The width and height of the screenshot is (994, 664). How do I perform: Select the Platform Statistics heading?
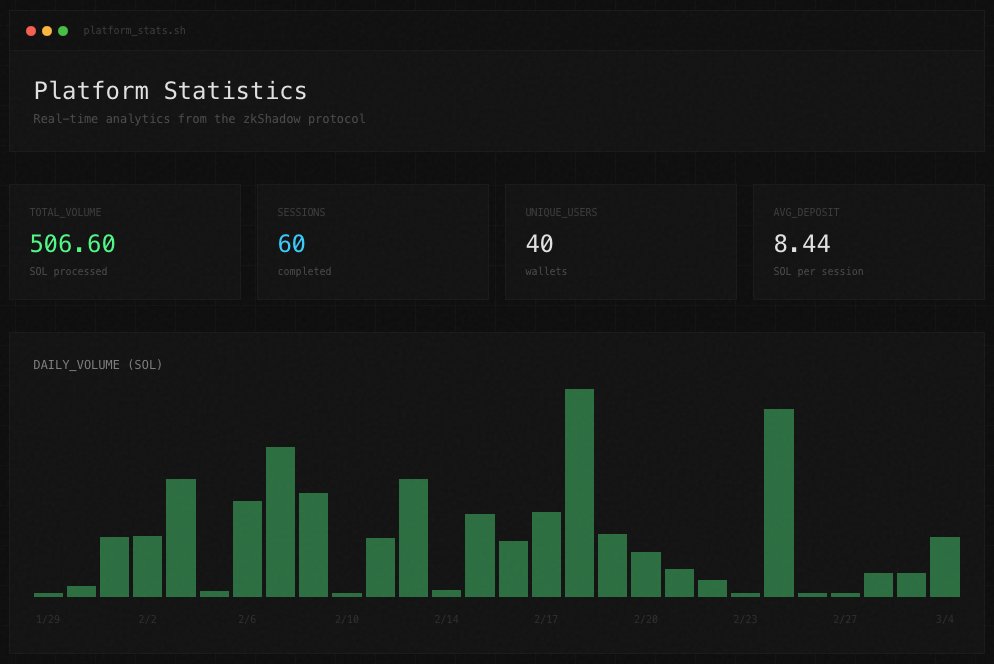171,91
